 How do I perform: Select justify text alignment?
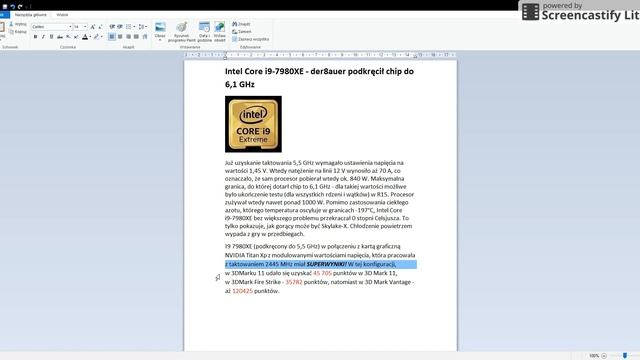pyautogui.click(x=136, y=37)
